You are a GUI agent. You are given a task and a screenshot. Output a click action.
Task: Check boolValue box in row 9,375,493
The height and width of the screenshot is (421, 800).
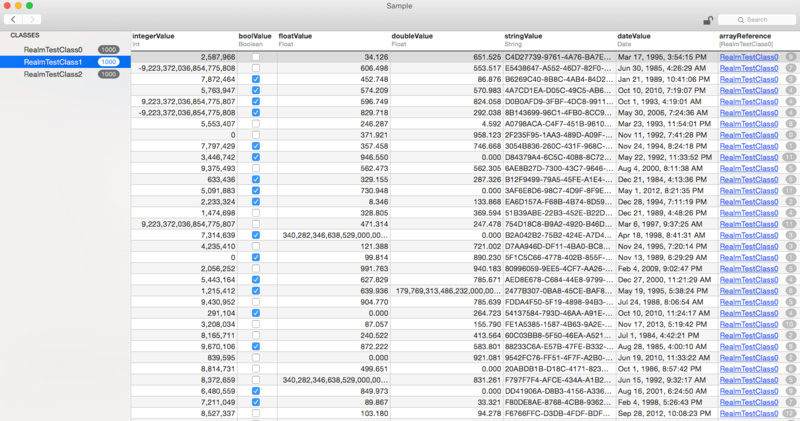click(x=256, y=168)
